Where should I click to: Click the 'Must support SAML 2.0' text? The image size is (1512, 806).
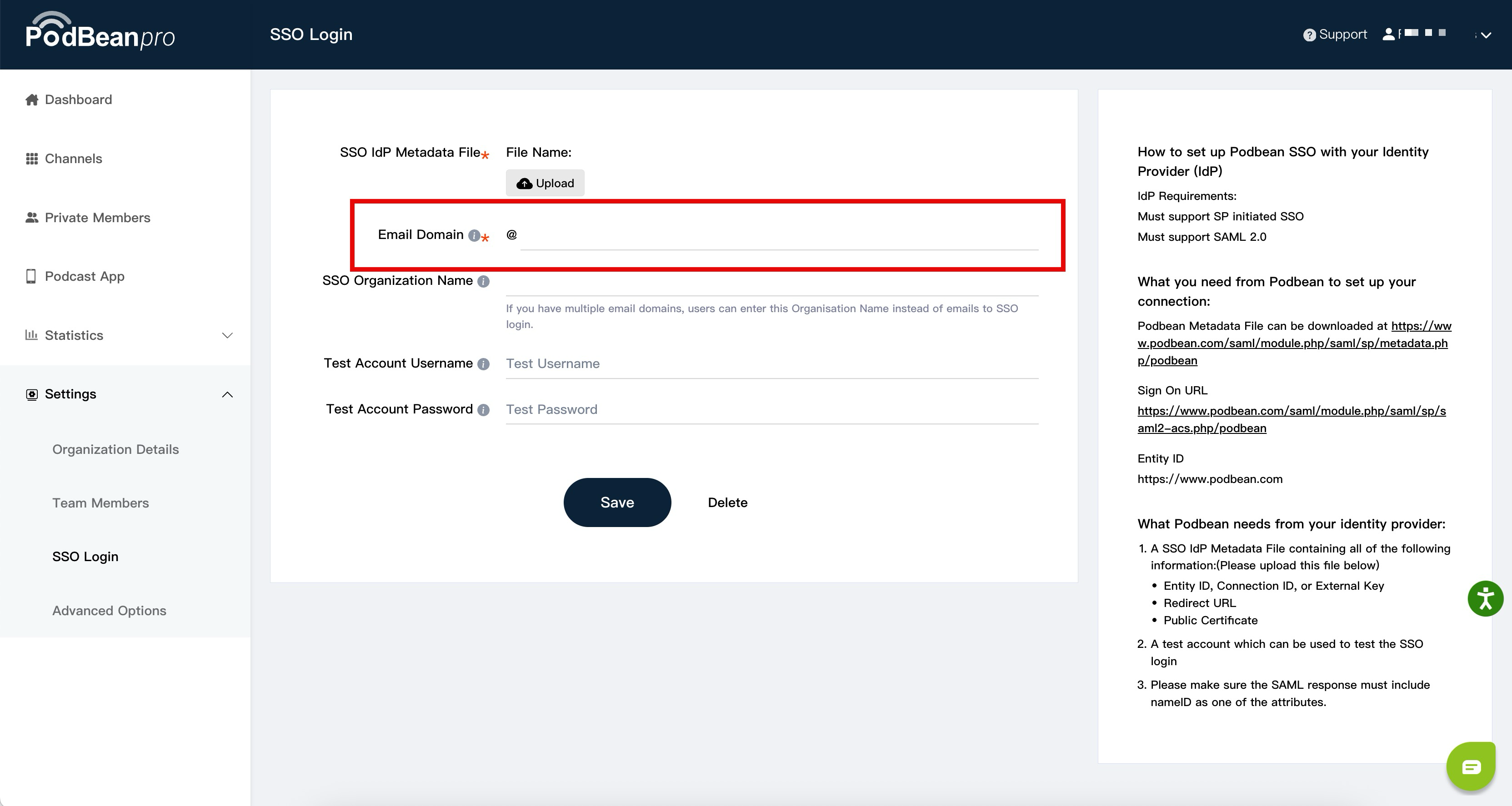point(1202,237)
